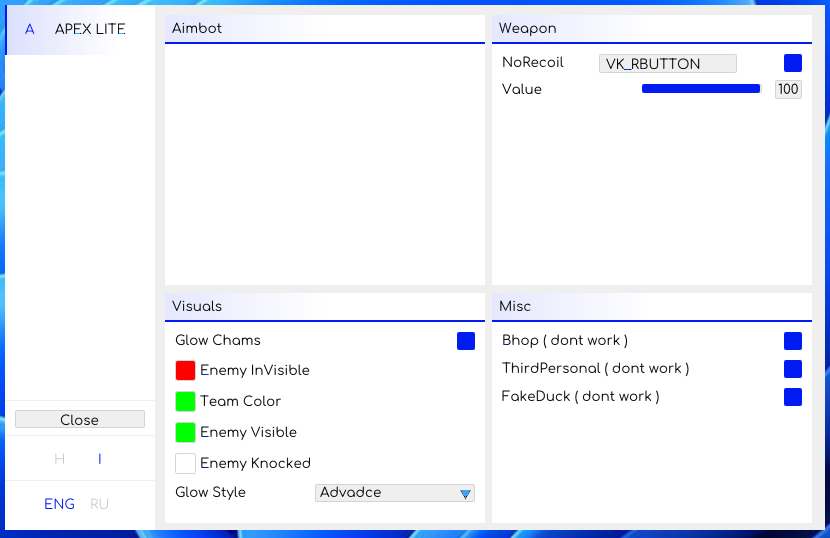The width and height of the screenshot is (830, 538).
Task: Click the 'I' option in sidebar
Action: 100,460
